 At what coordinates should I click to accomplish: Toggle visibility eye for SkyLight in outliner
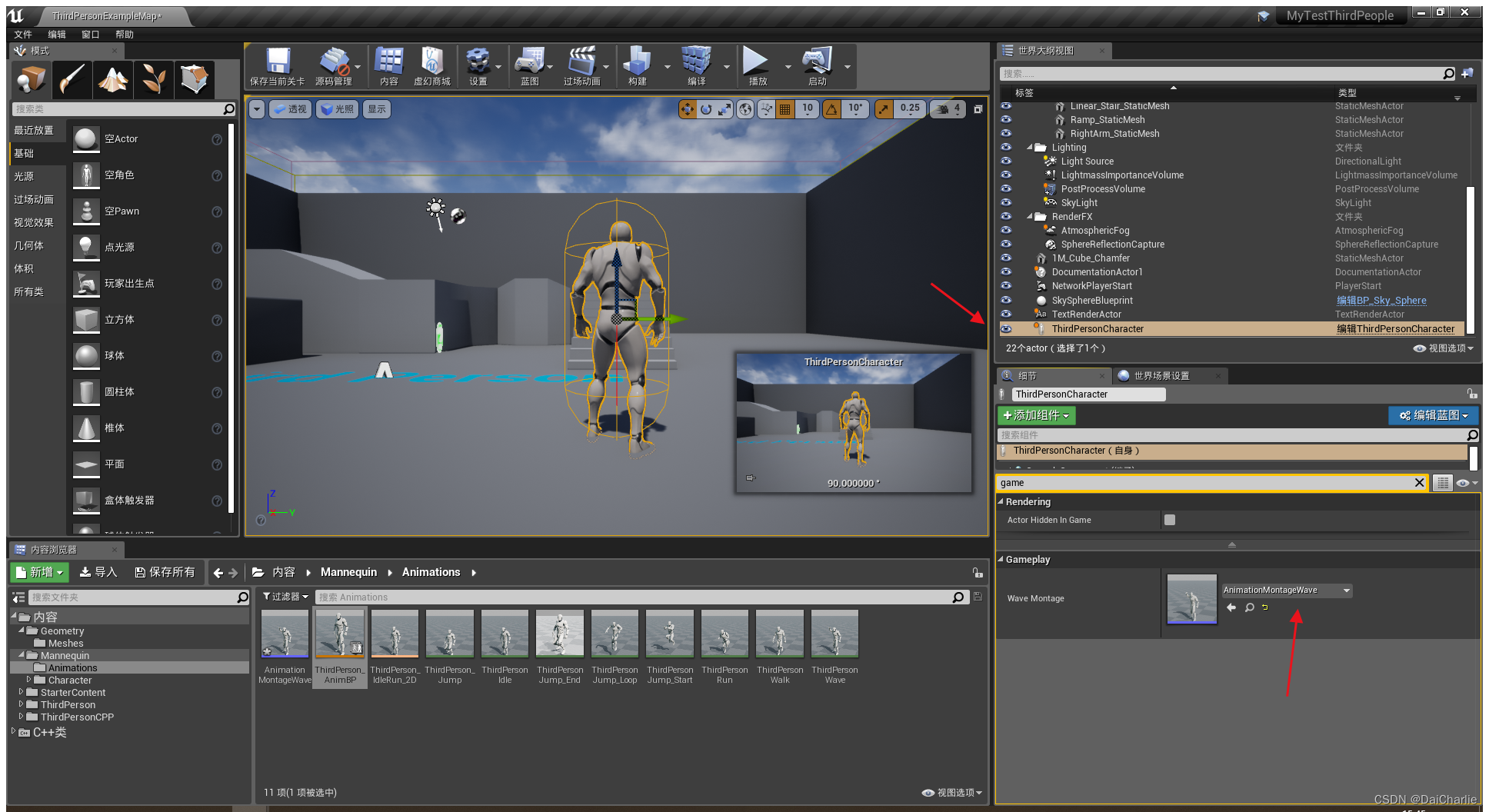1006,202
